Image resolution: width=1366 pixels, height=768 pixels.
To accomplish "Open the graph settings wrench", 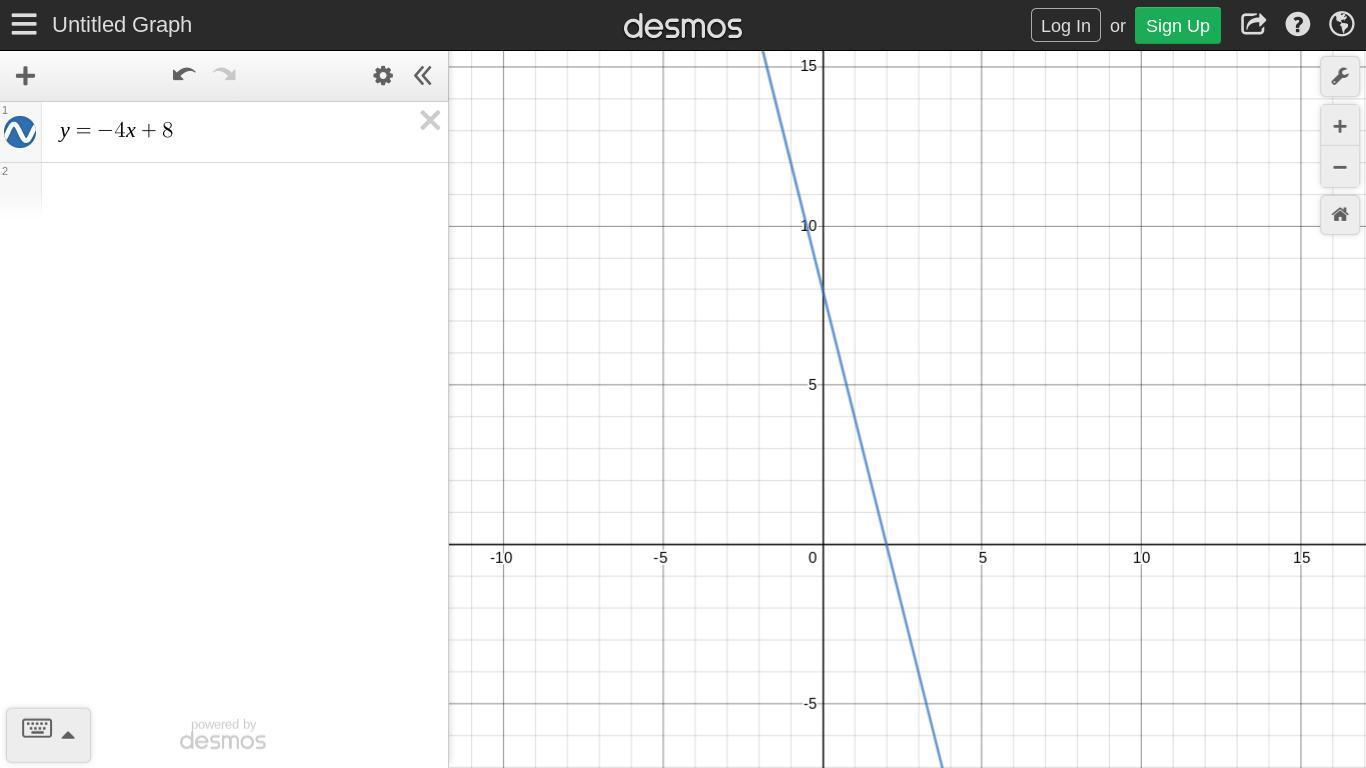I will pos(1340,77).
